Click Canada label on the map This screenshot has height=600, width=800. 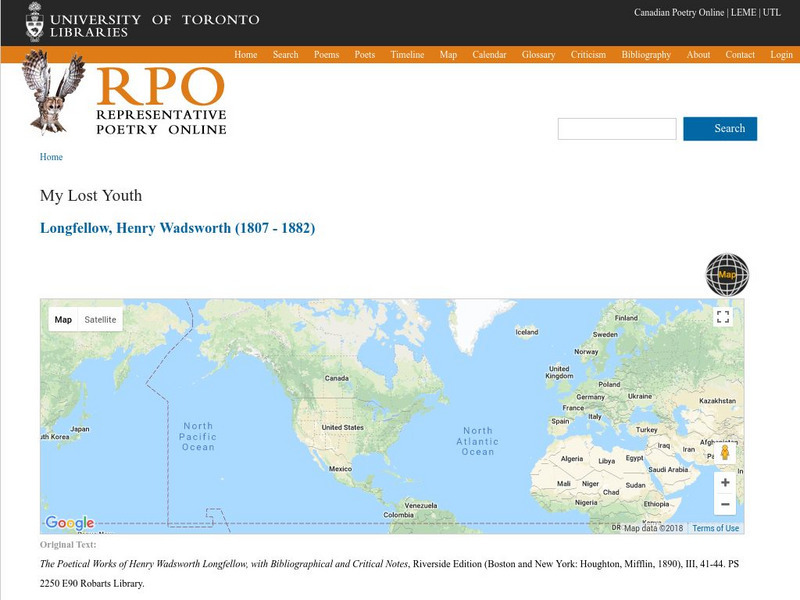(x=336, y=378)
